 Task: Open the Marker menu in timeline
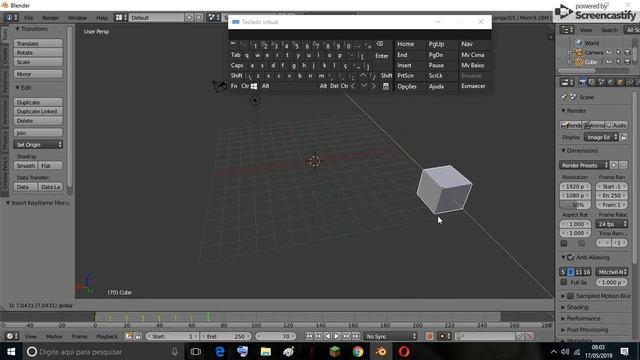pyautogui.click(x=54, y=336)
